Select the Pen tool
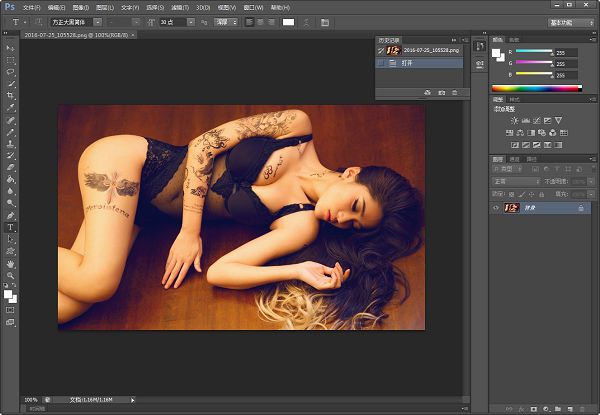600x415 pixels. click(10, 215)
